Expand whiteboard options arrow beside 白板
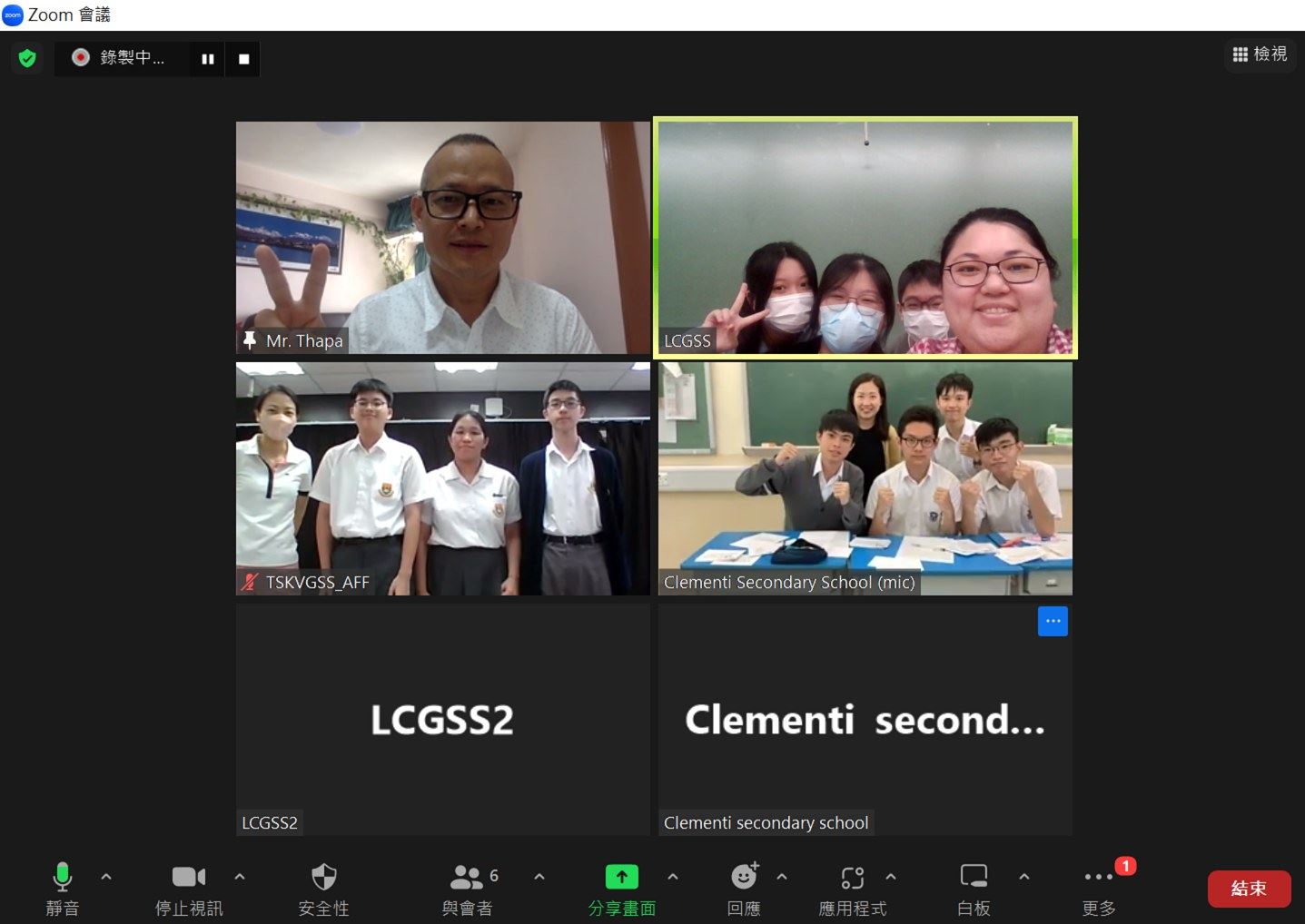1305x924 pixels. coord(1024,877)
